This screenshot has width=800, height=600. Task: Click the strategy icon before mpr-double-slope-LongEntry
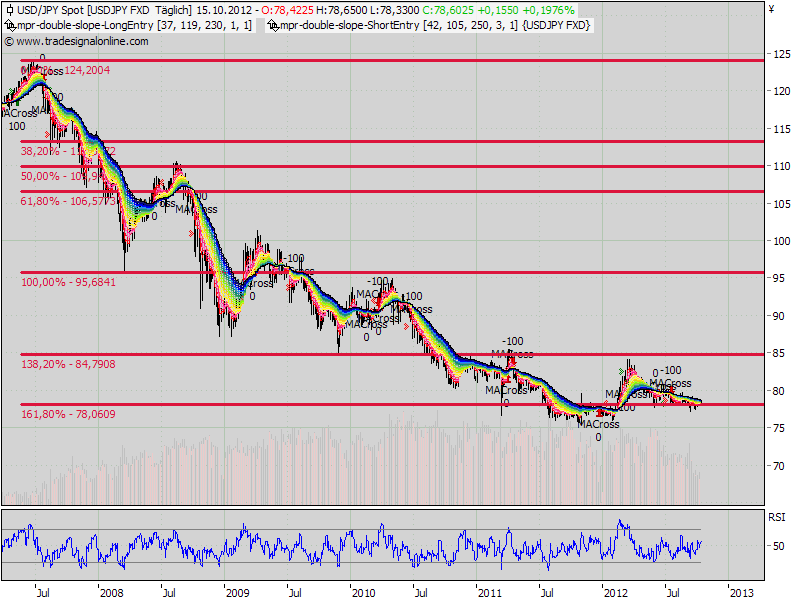[x=10, y=25]
